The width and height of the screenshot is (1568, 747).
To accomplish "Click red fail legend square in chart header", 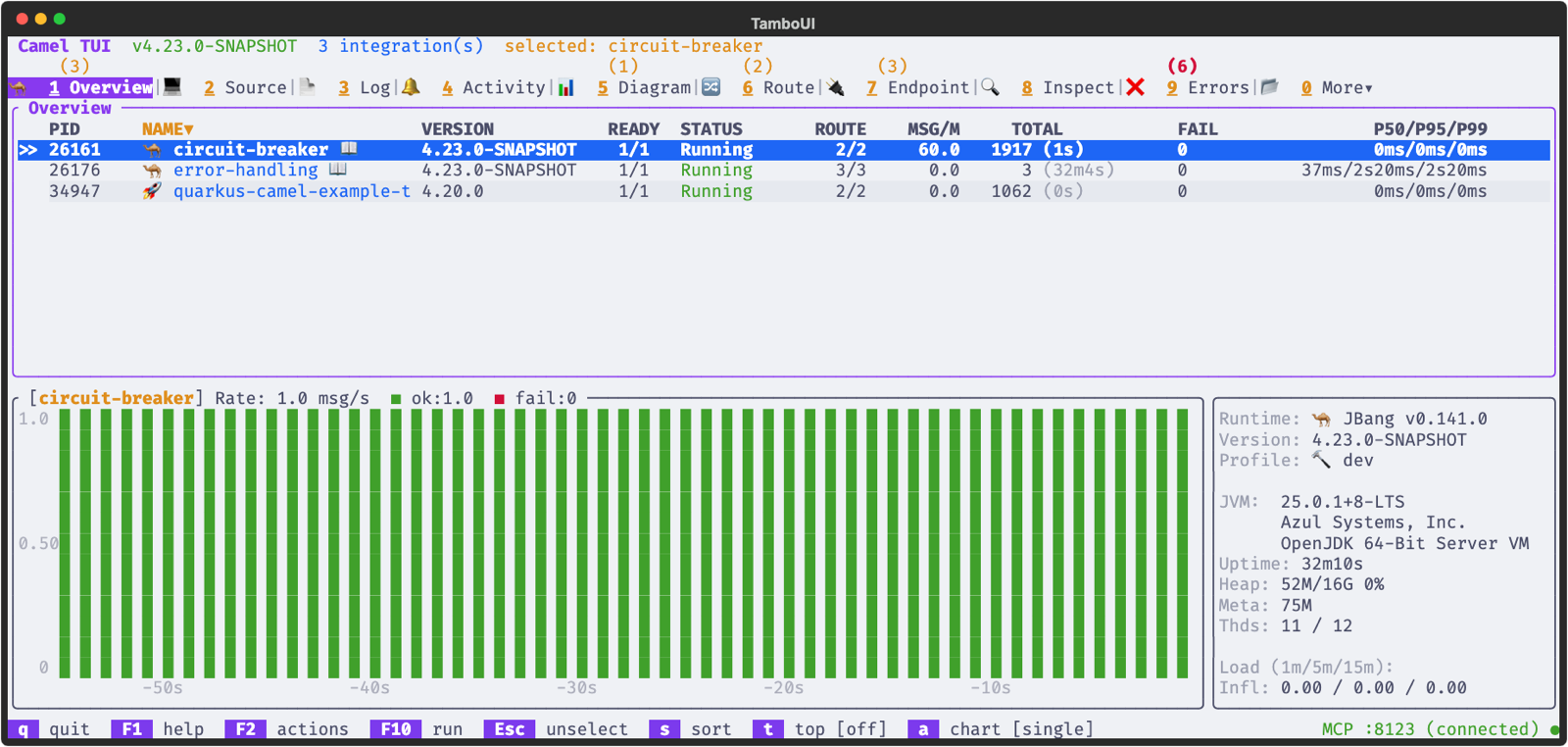I will click(x=500, y=399).
